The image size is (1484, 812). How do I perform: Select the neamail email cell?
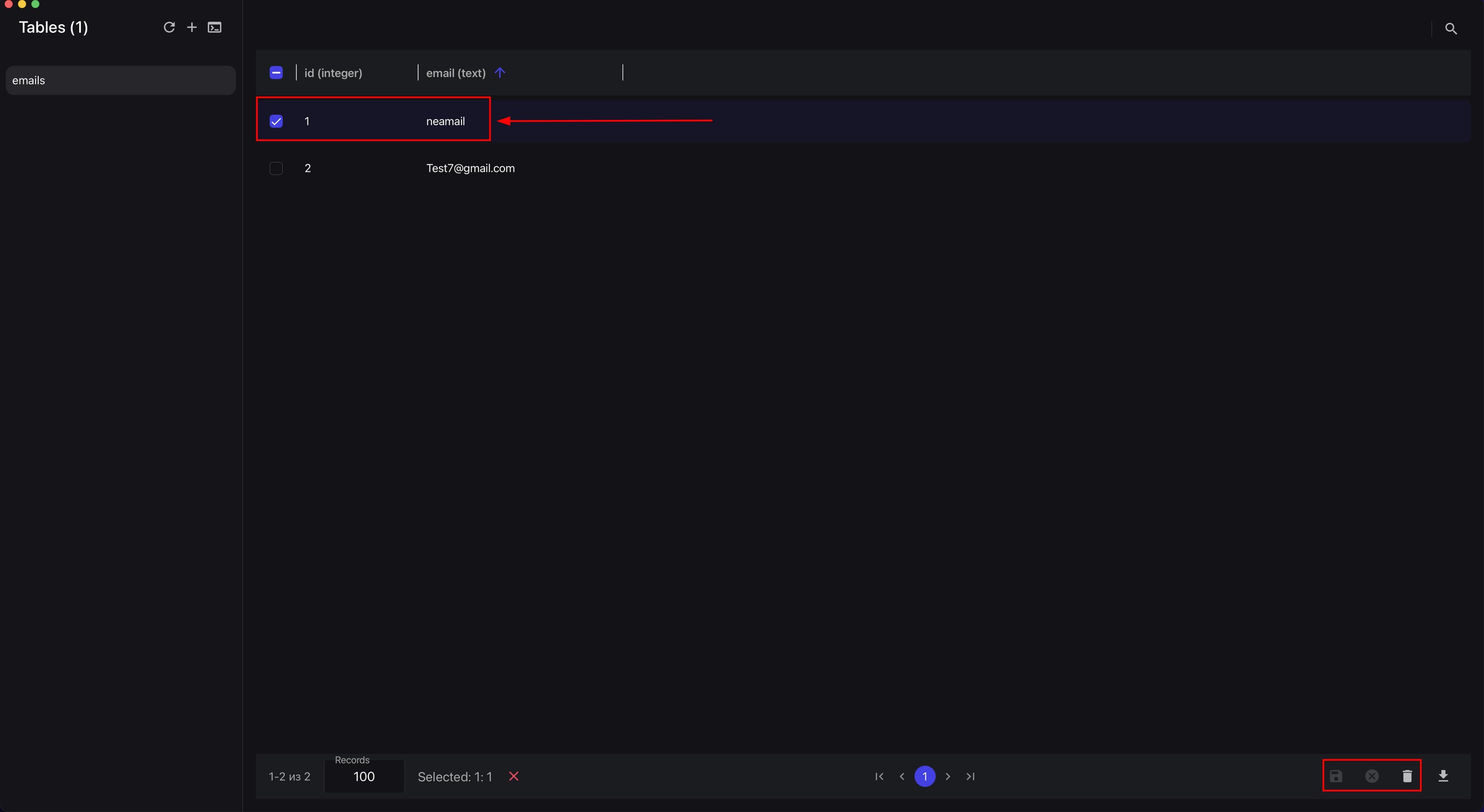pos(445,121)
